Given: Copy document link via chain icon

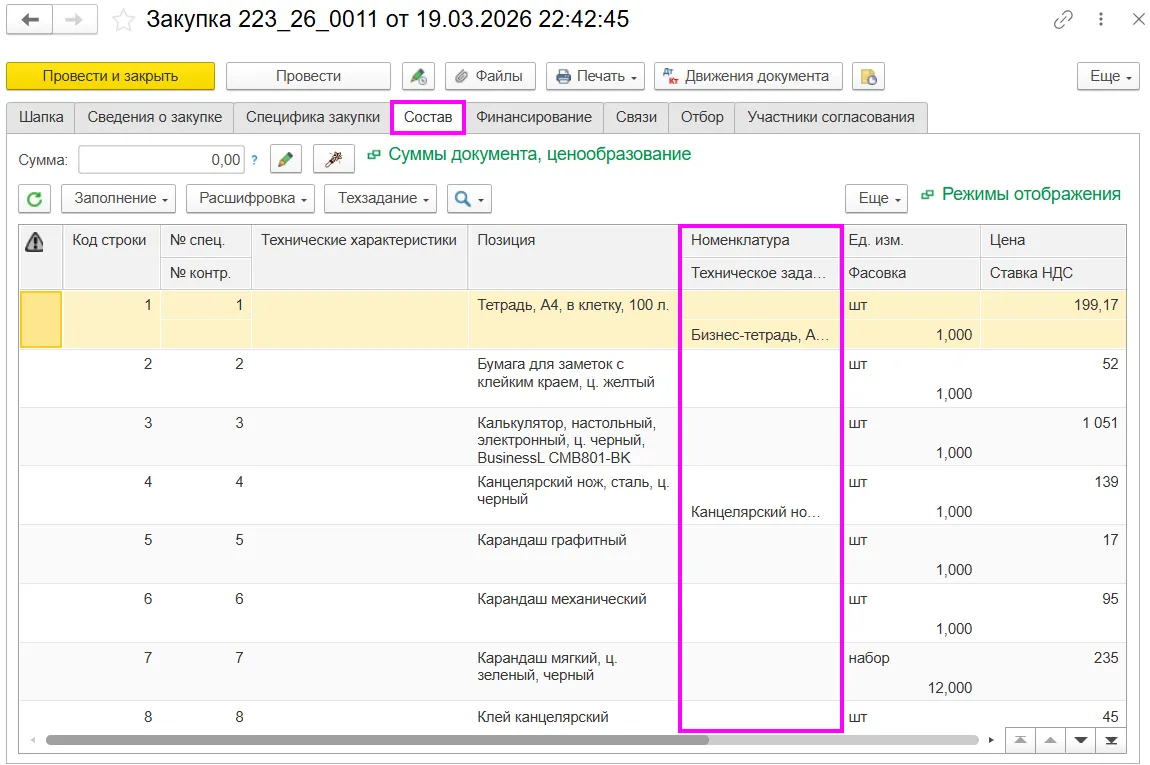Looking at the screenshot, I should click(1063, 20).
